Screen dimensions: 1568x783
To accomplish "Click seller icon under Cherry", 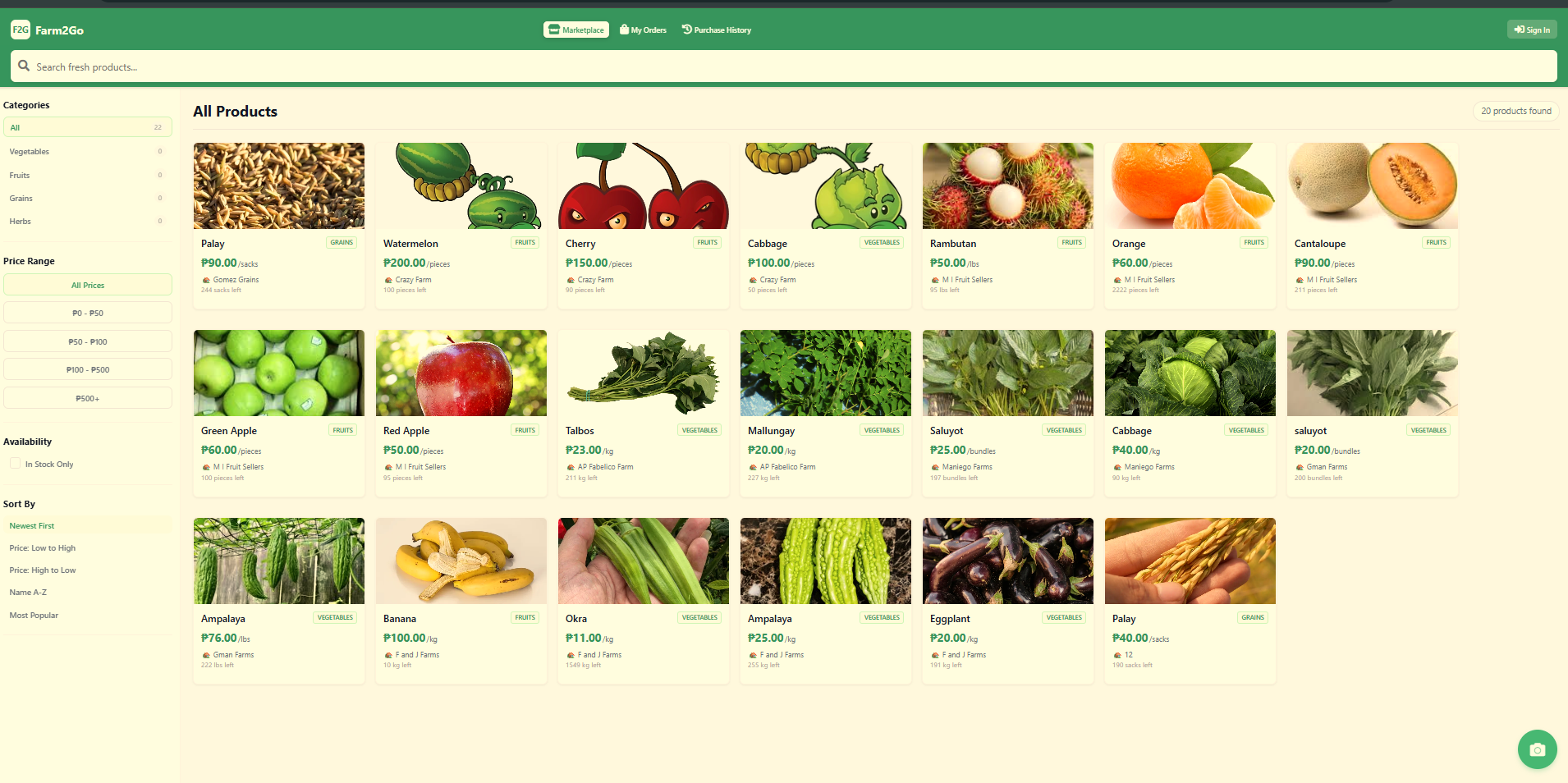I will (x=571, y=280).
